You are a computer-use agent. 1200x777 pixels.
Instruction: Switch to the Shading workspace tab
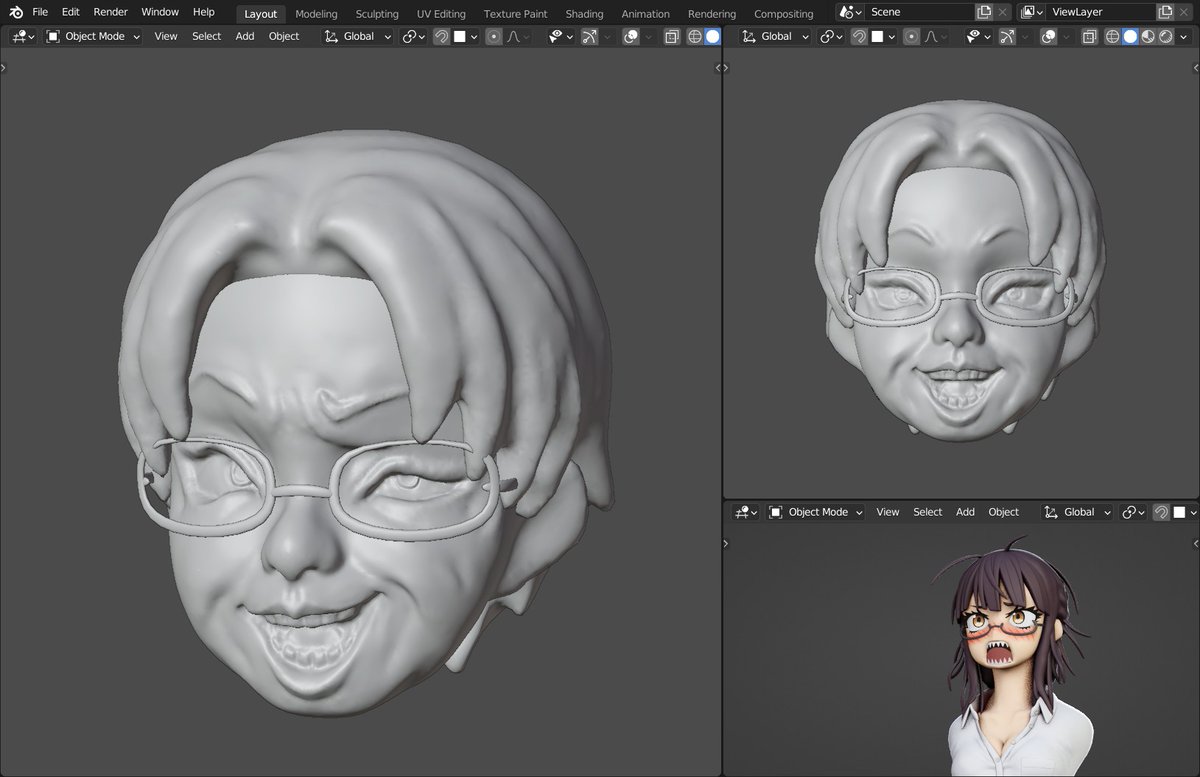[584, 14]
